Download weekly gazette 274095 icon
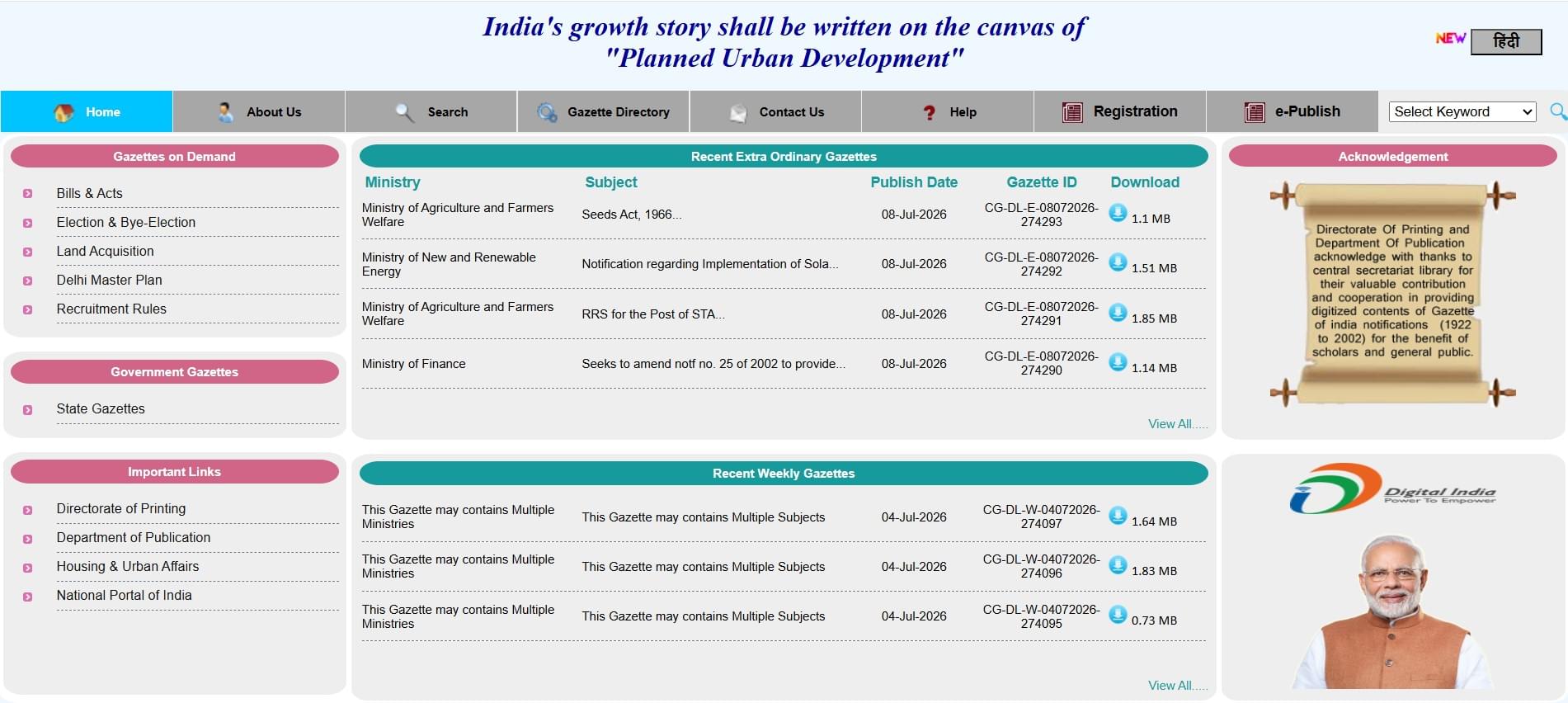Image resolution: width=1568 pixels, height=703 pixels. pos(1118,615)
